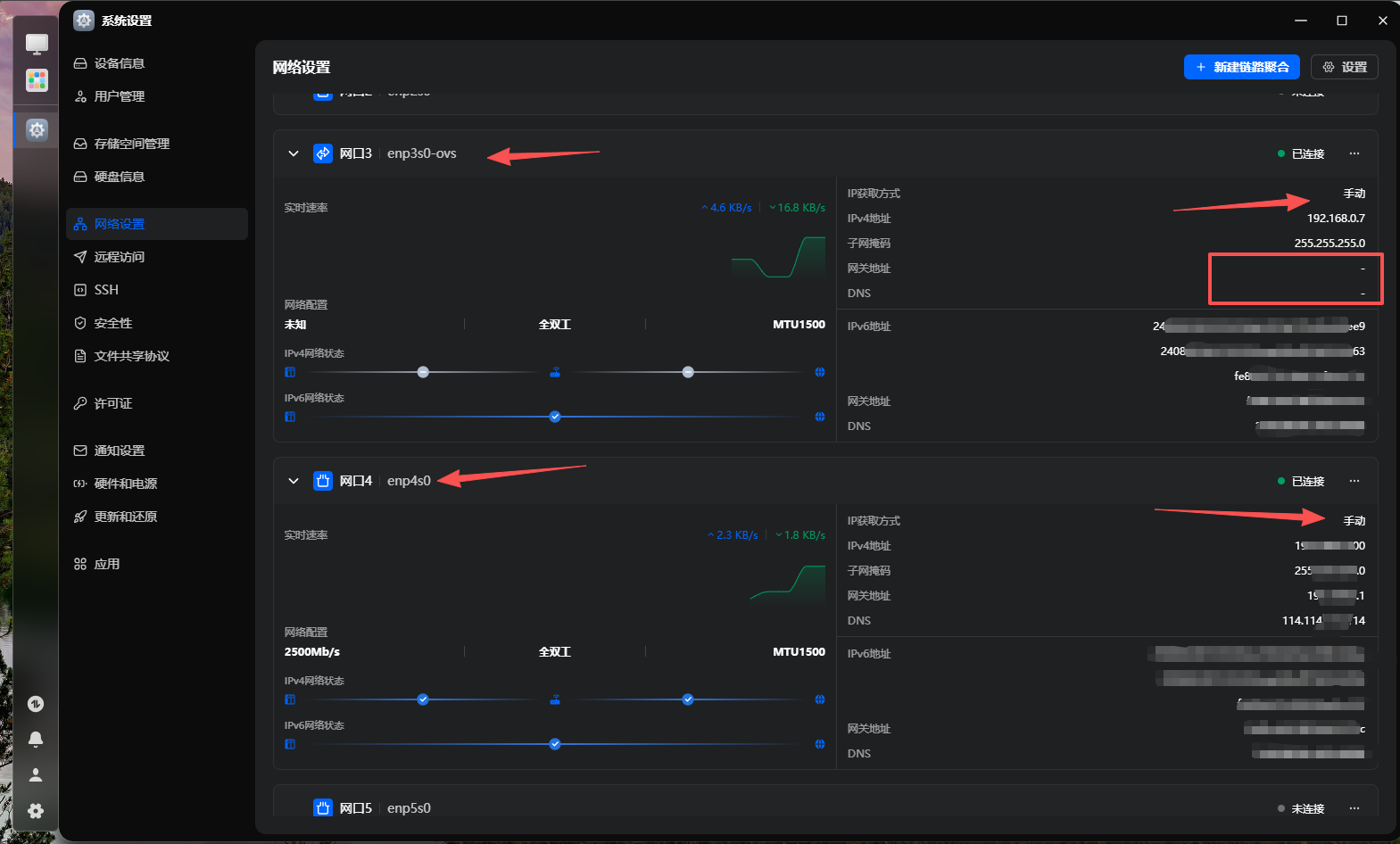Open more options menu for 网口4

(x=1354, y=481)
